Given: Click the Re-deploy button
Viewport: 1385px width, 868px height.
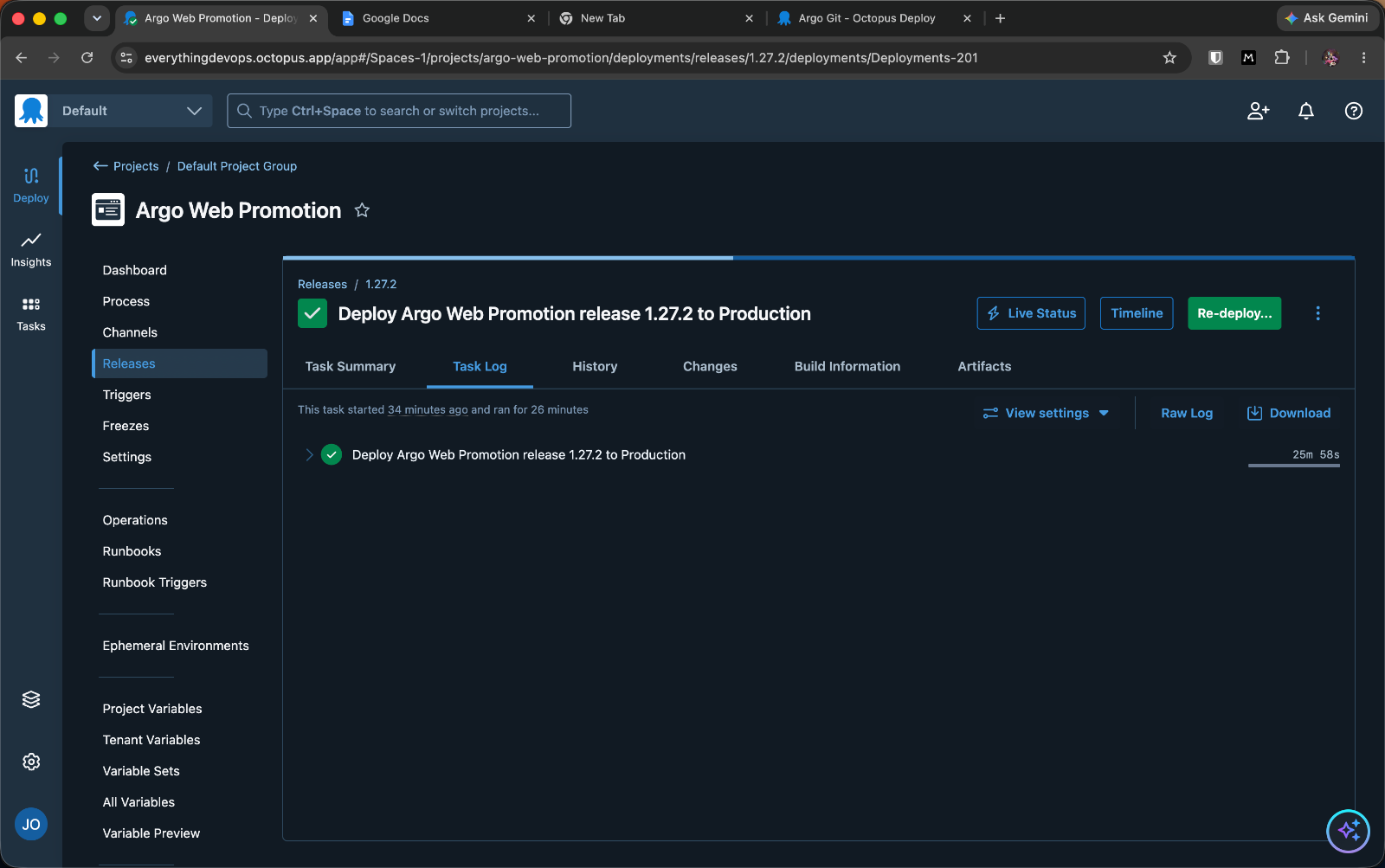Looking at the screenshot, I should tap(1234, 313).
